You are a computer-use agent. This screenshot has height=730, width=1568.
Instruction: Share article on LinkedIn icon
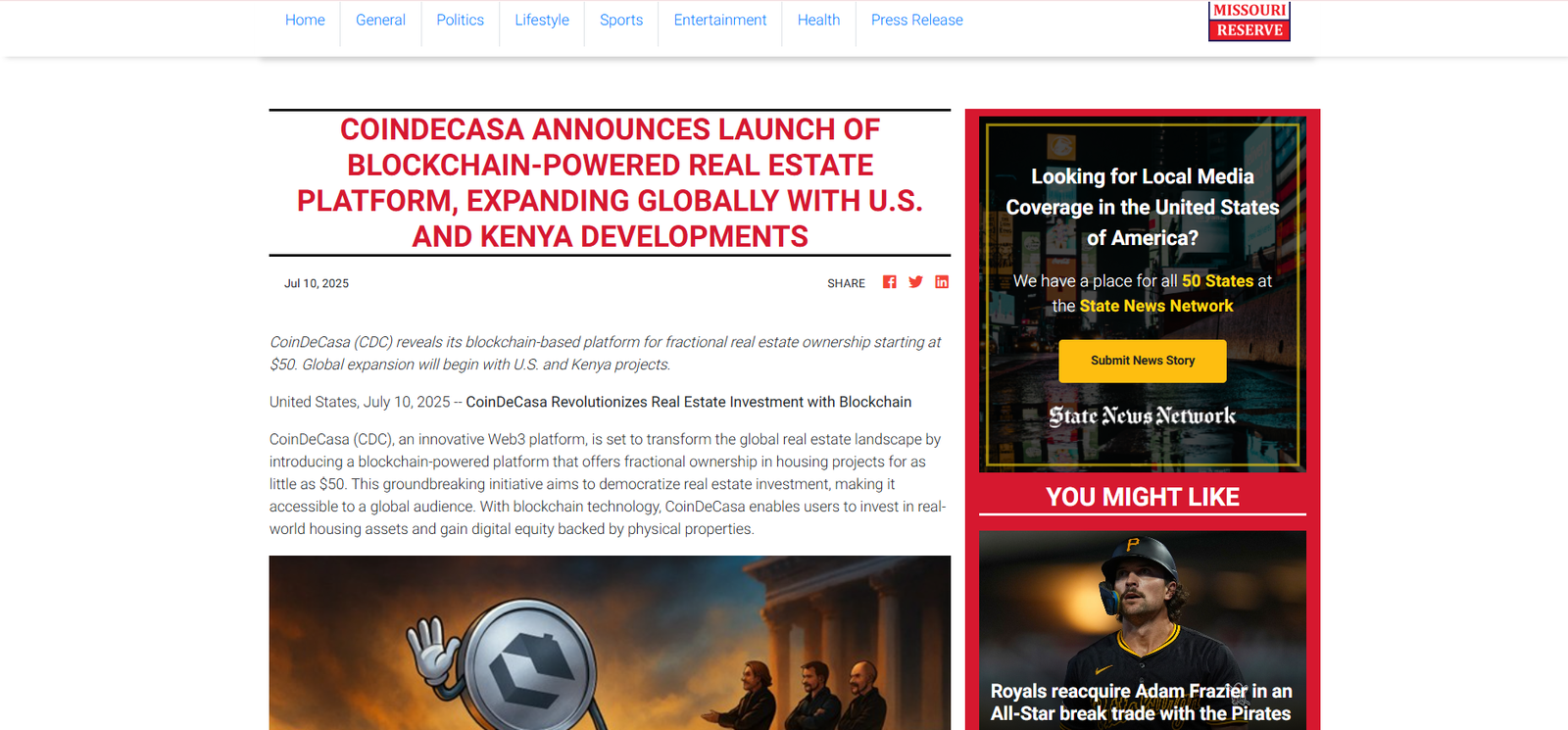click(942, 282)
